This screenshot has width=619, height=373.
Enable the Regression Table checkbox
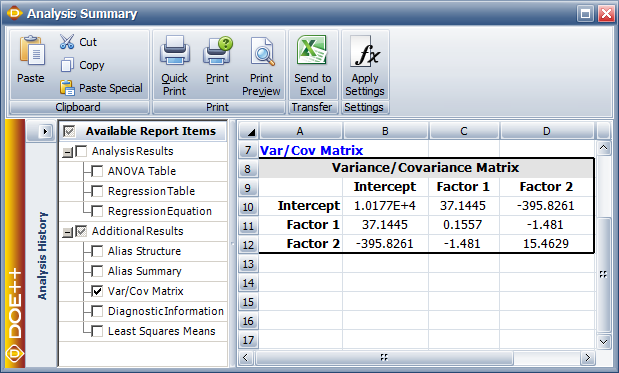[x=97, y=191]
